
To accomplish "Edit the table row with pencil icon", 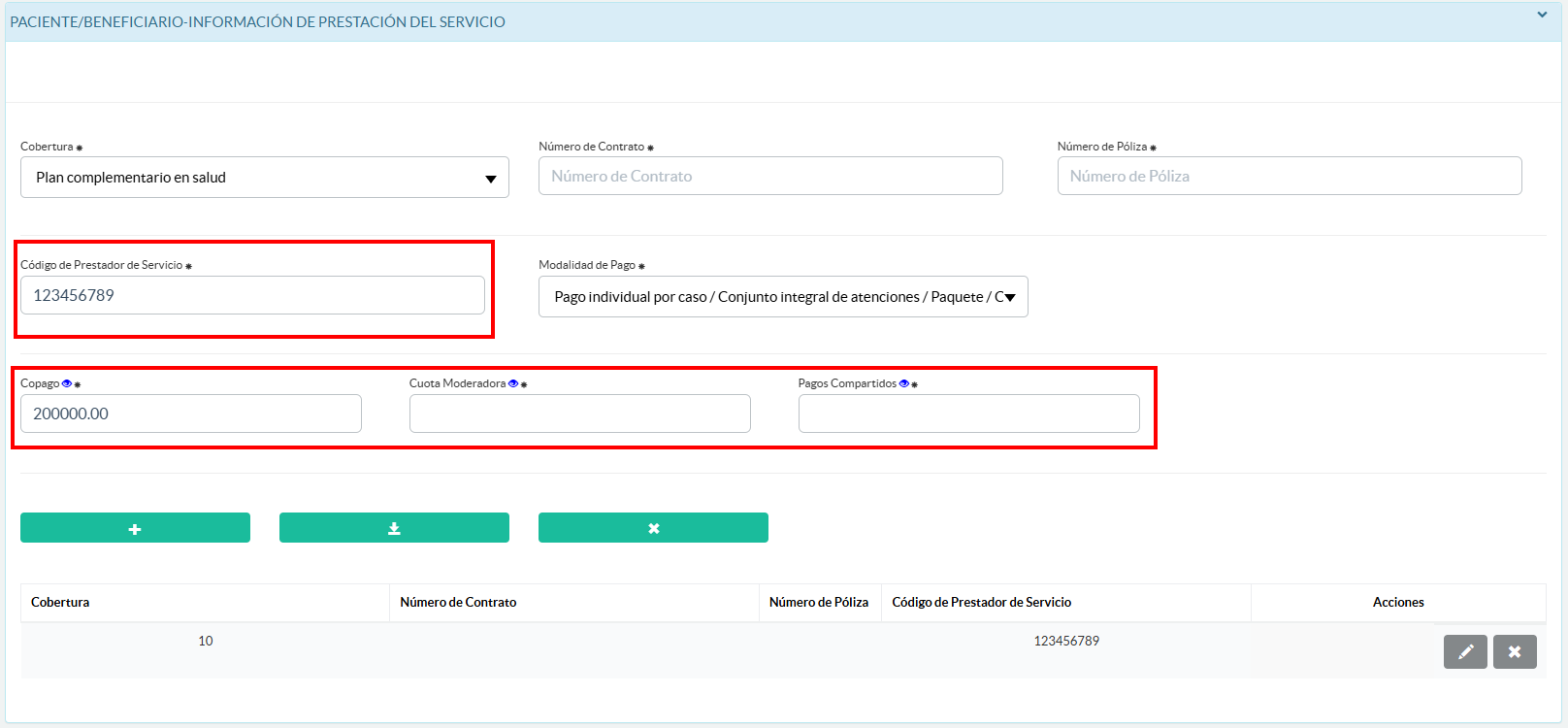I will pos(1465,651).
